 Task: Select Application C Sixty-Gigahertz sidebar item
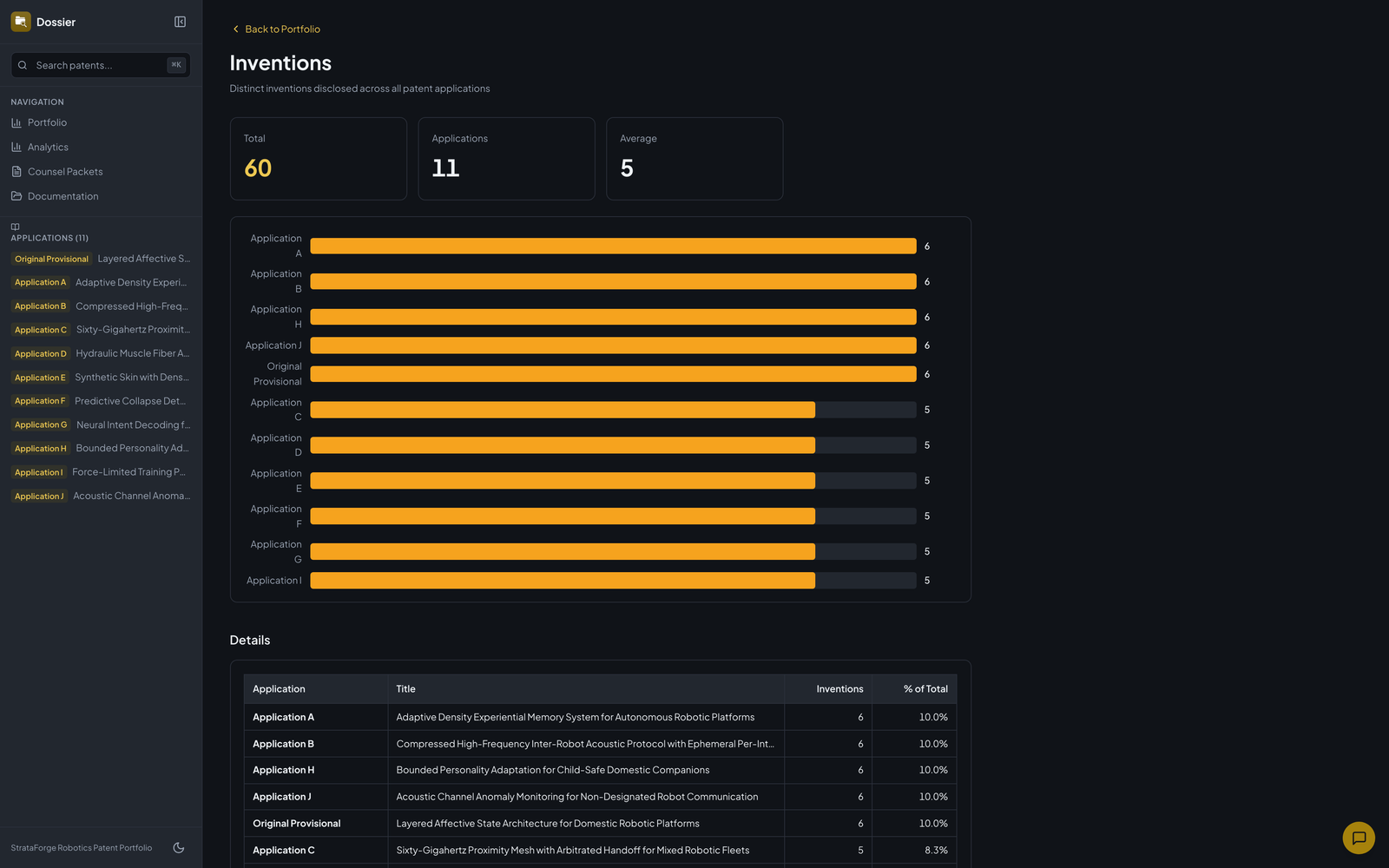click(x=101, y=330)
